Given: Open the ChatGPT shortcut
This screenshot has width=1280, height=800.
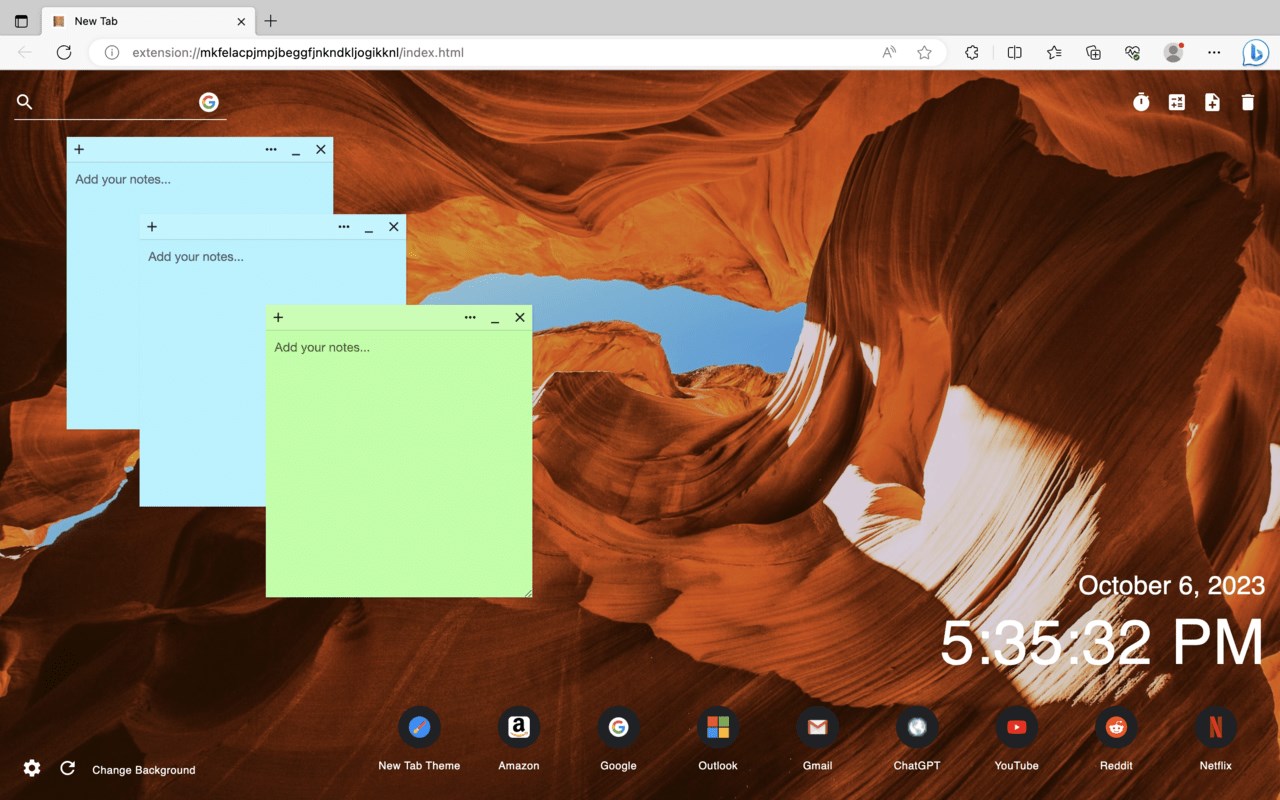Looking at the screenshot, I should coord(917,738).
